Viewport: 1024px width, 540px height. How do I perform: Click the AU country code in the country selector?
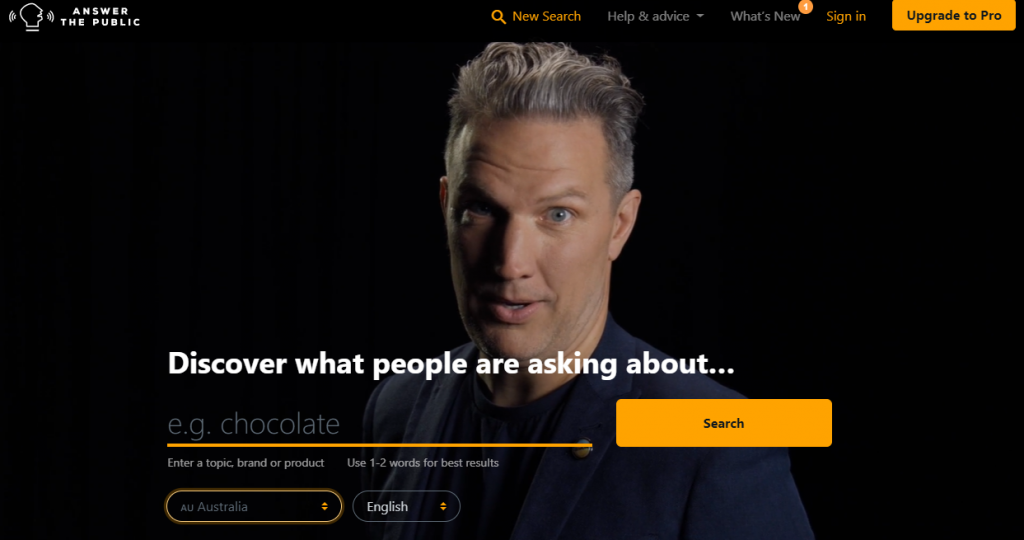point(187,507)
